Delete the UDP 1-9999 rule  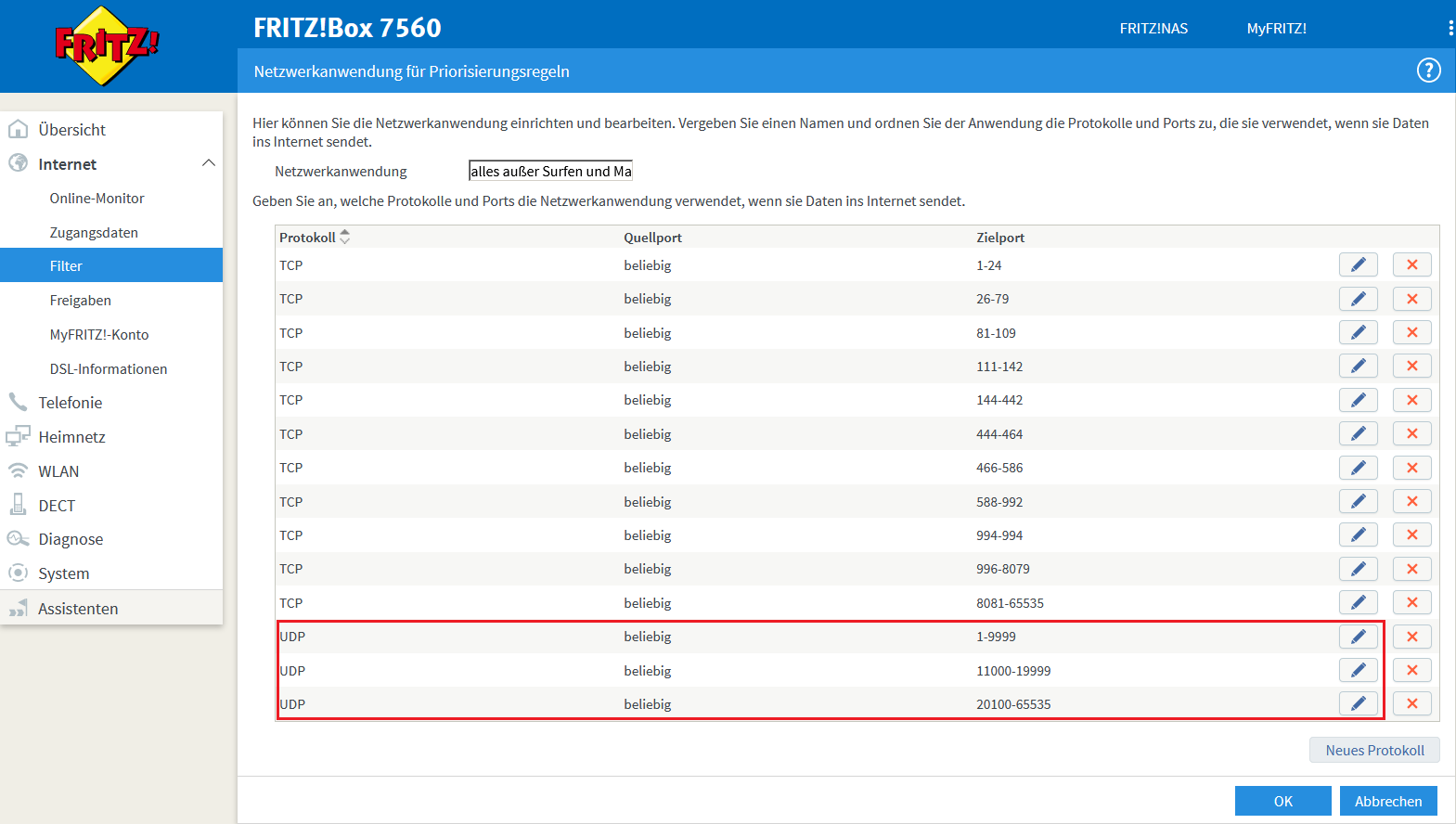pos(1411,637)
